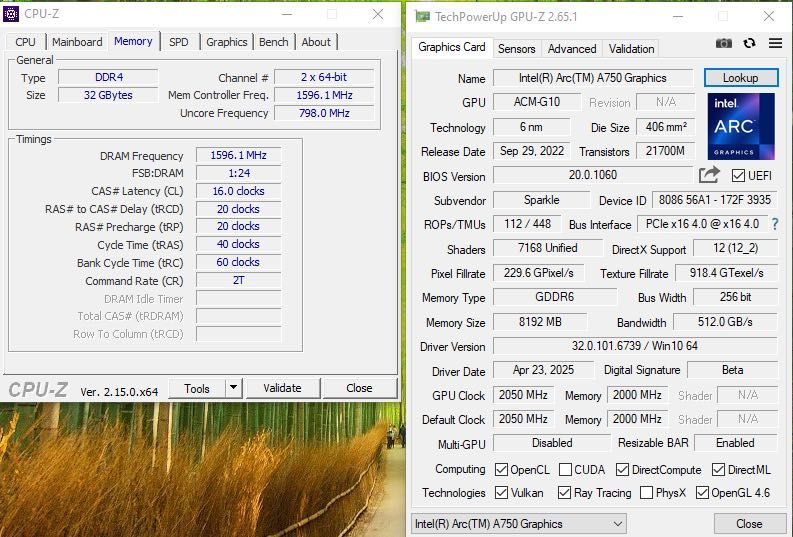
Task: Click the Bandwidth value 512.0 GB/s
Action: click(x=725, y=322)
